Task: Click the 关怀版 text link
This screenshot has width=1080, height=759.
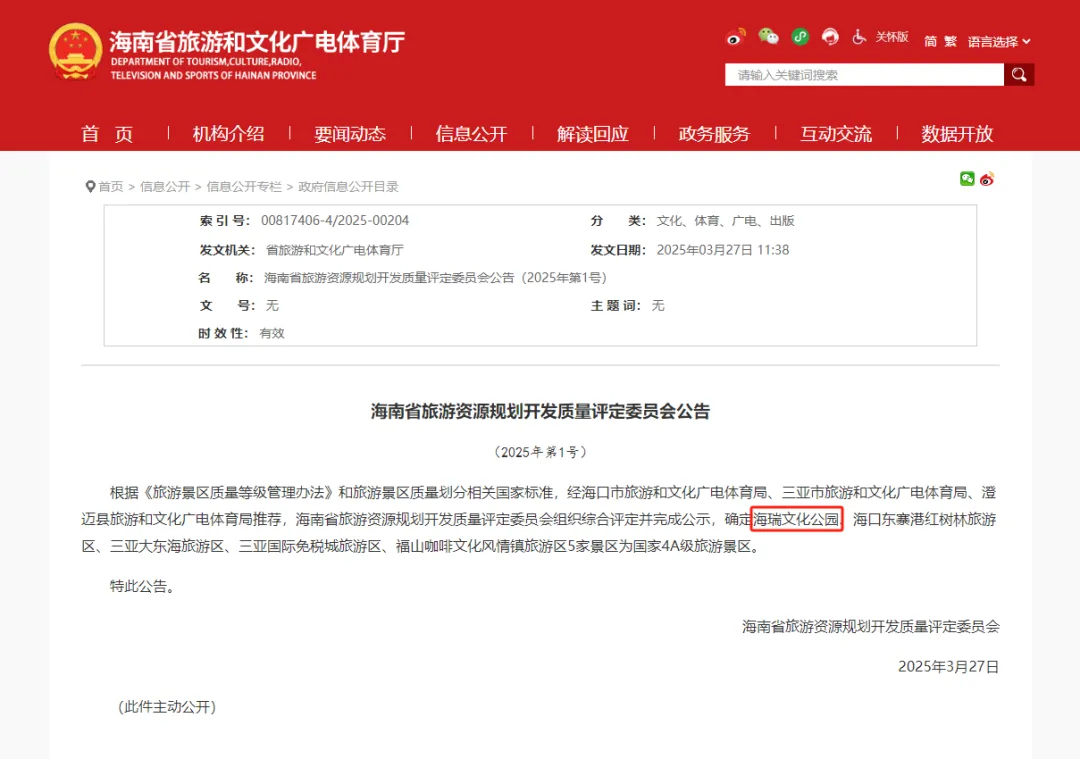Action: 892,37
